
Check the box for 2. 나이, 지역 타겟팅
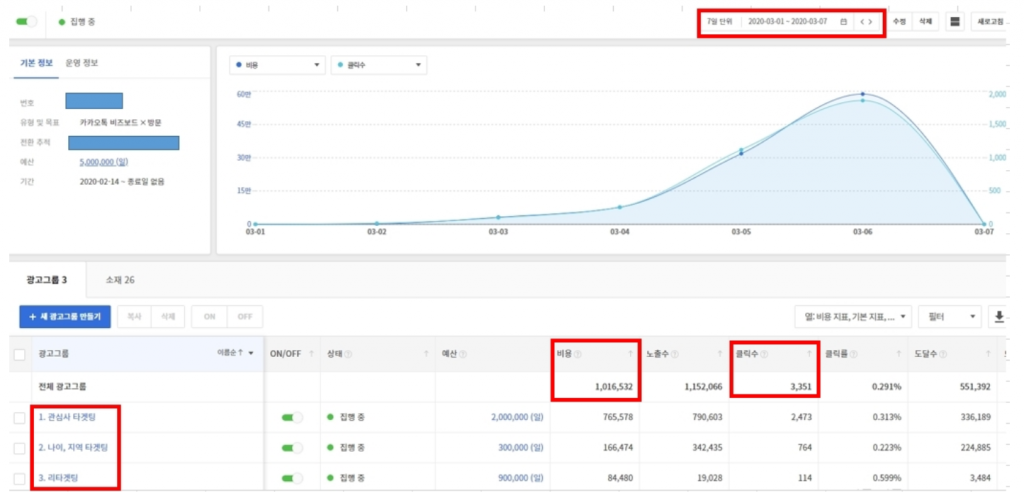tap(20, 449)
